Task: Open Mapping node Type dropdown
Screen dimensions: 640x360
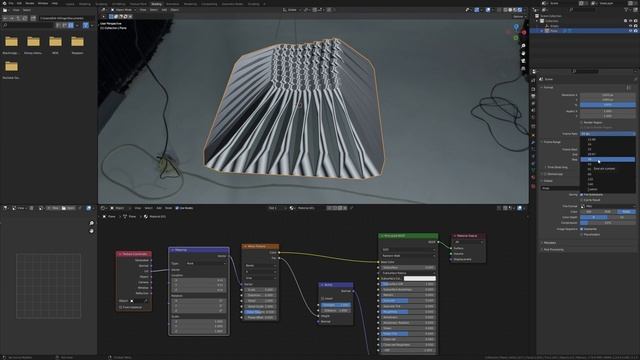Action: (x=206, y=264)
